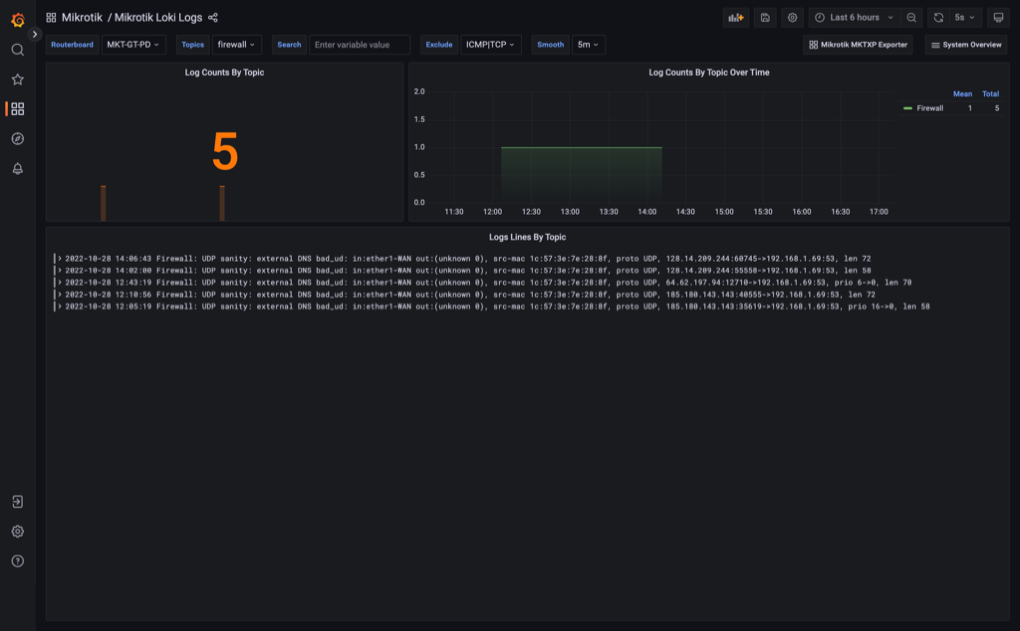Open the Topics firewall dropdown
The image size is (1020, 631).
237,45
